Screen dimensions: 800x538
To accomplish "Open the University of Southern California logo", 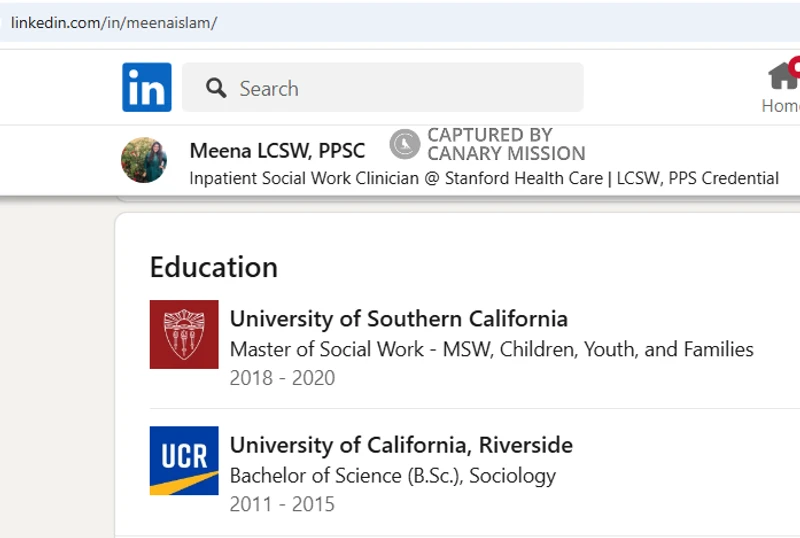I will click(x=184, y=334).
